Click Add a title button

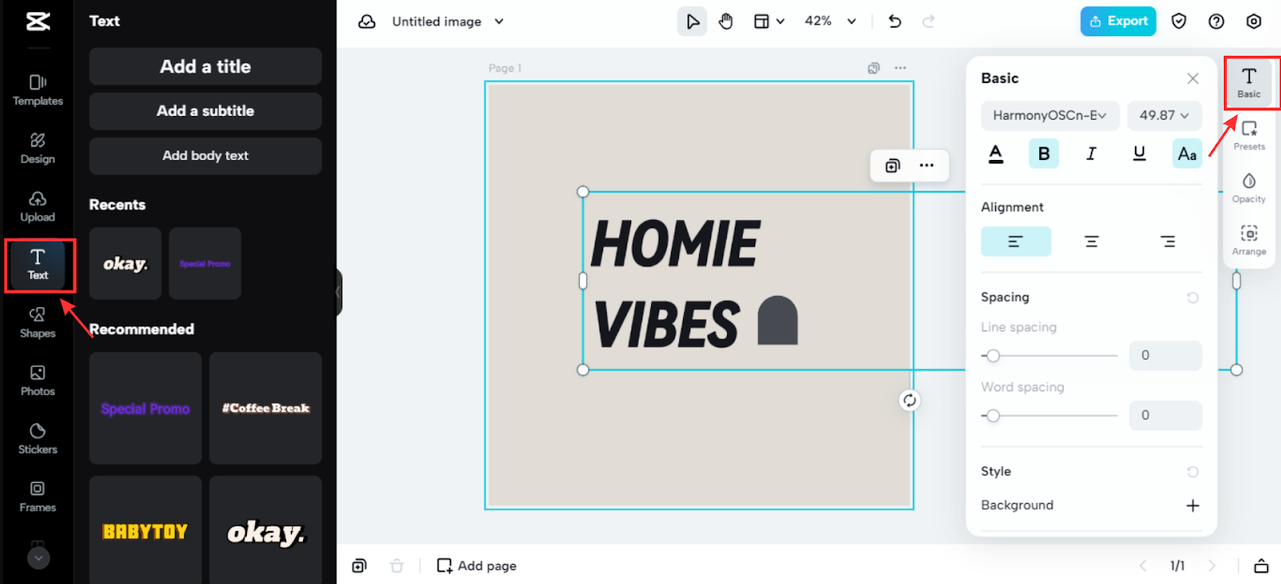coord(205,67)
